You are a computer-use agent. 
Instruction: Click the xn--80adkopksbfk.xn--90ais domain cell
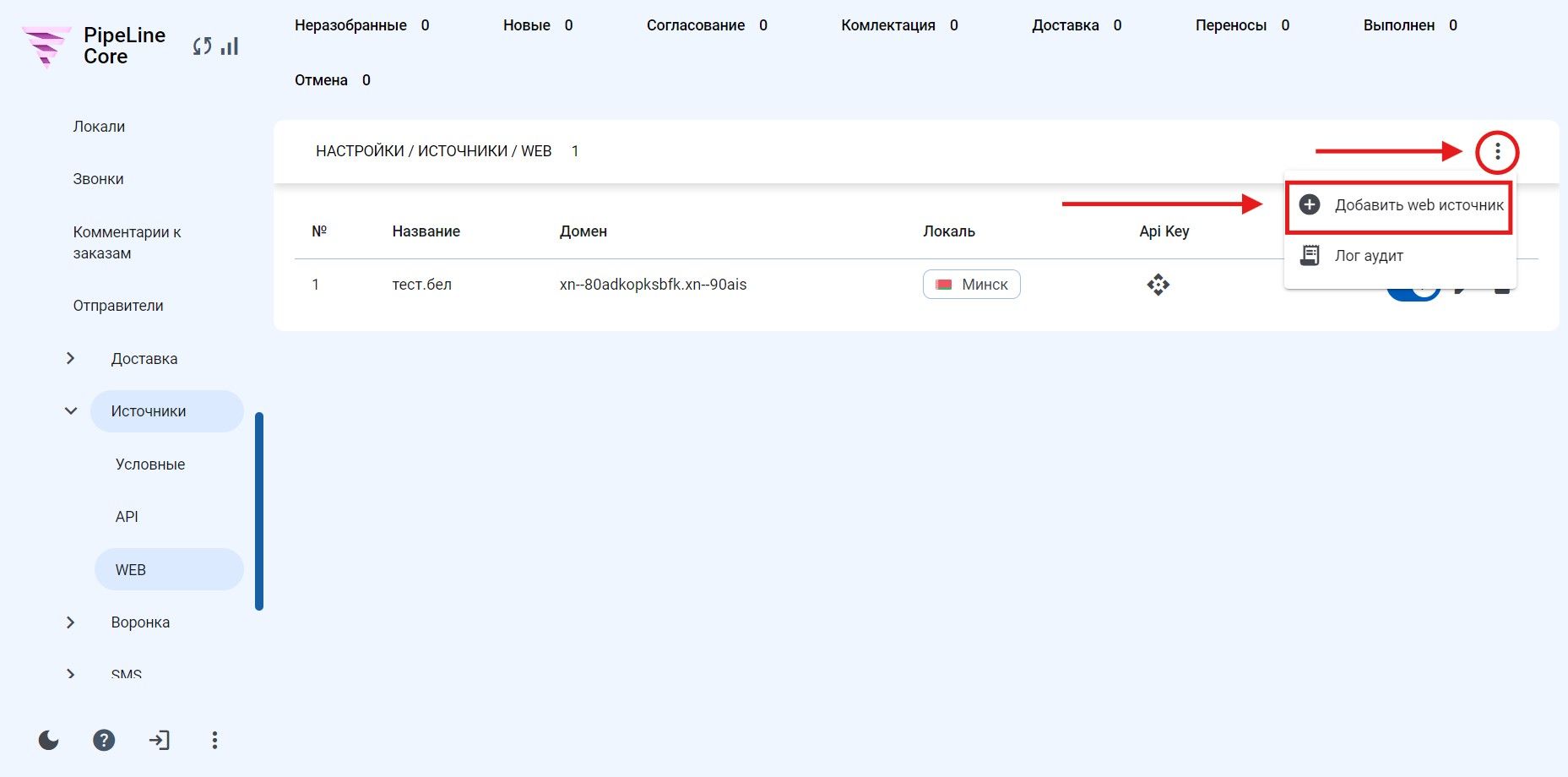click(x=654, y=285)
